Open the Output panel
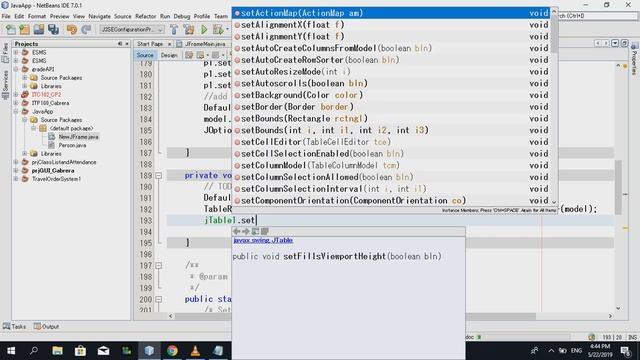The width and height of the screenshot is (640, 360). (46, 327)
